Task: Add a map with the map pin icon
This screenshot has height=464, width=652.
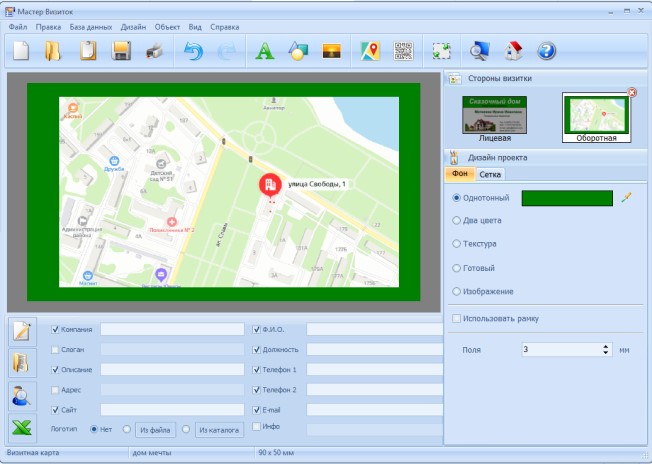Action: (370, 51)
